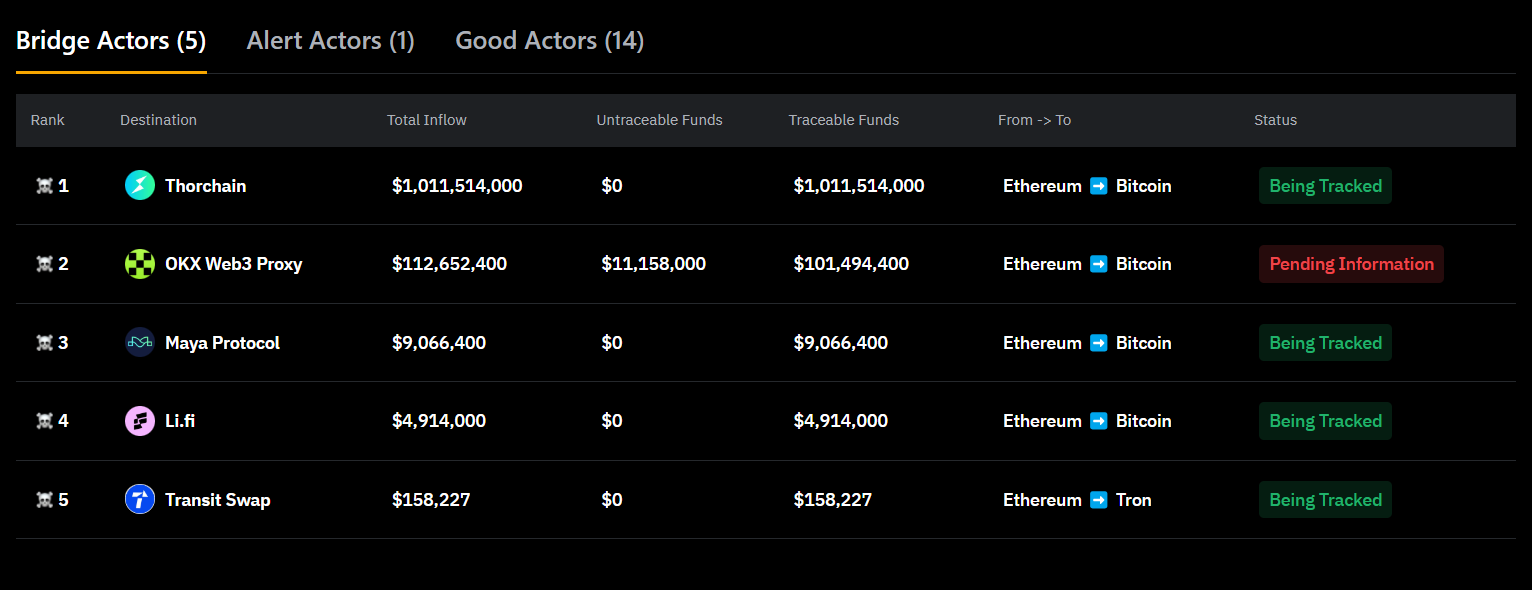Click OKX untraceable funds $11,158,000

click(x=654, y=264)
